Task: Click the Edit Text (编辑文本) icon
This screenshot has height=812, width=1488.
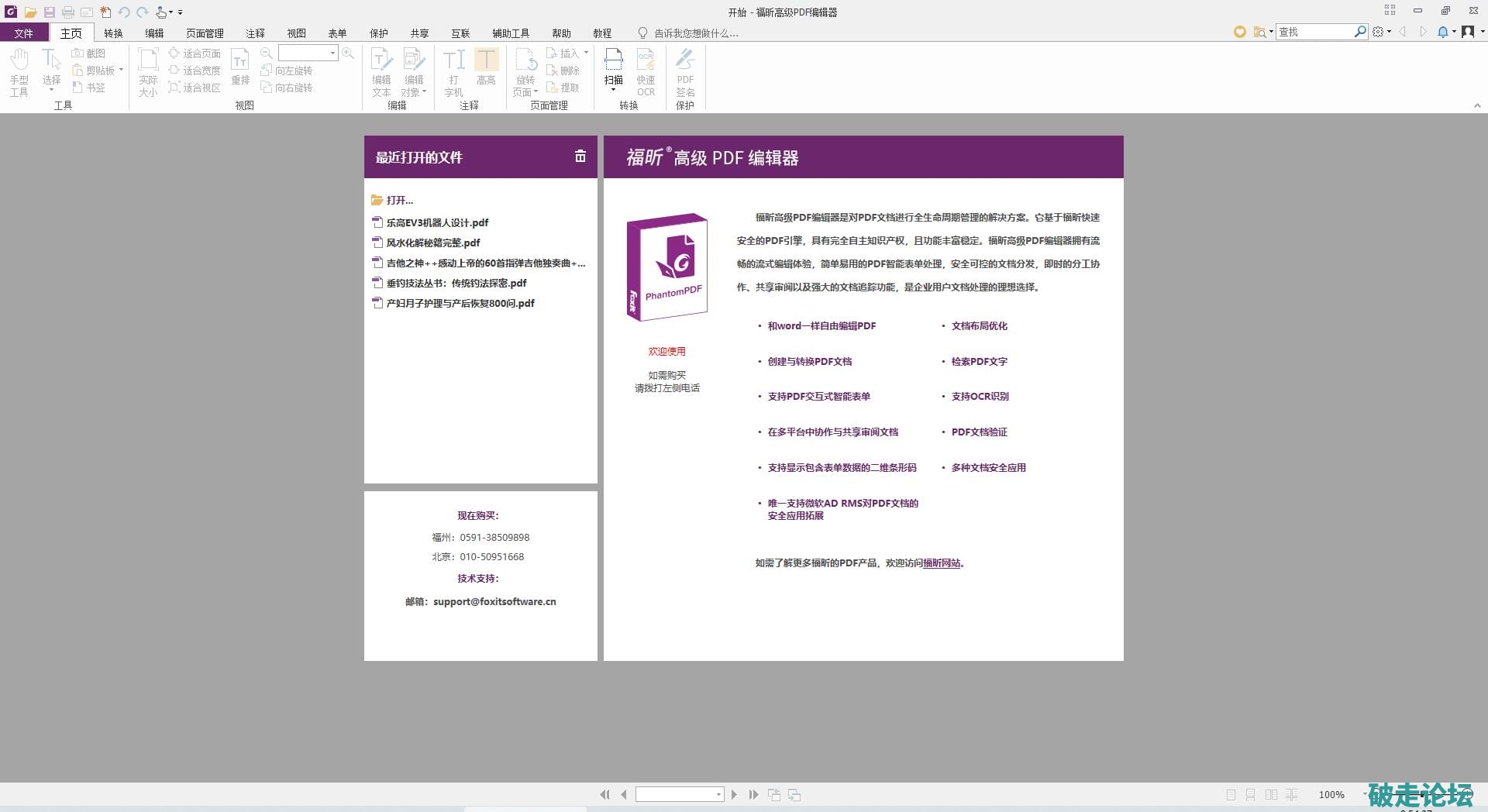Action: coord(381,71)
